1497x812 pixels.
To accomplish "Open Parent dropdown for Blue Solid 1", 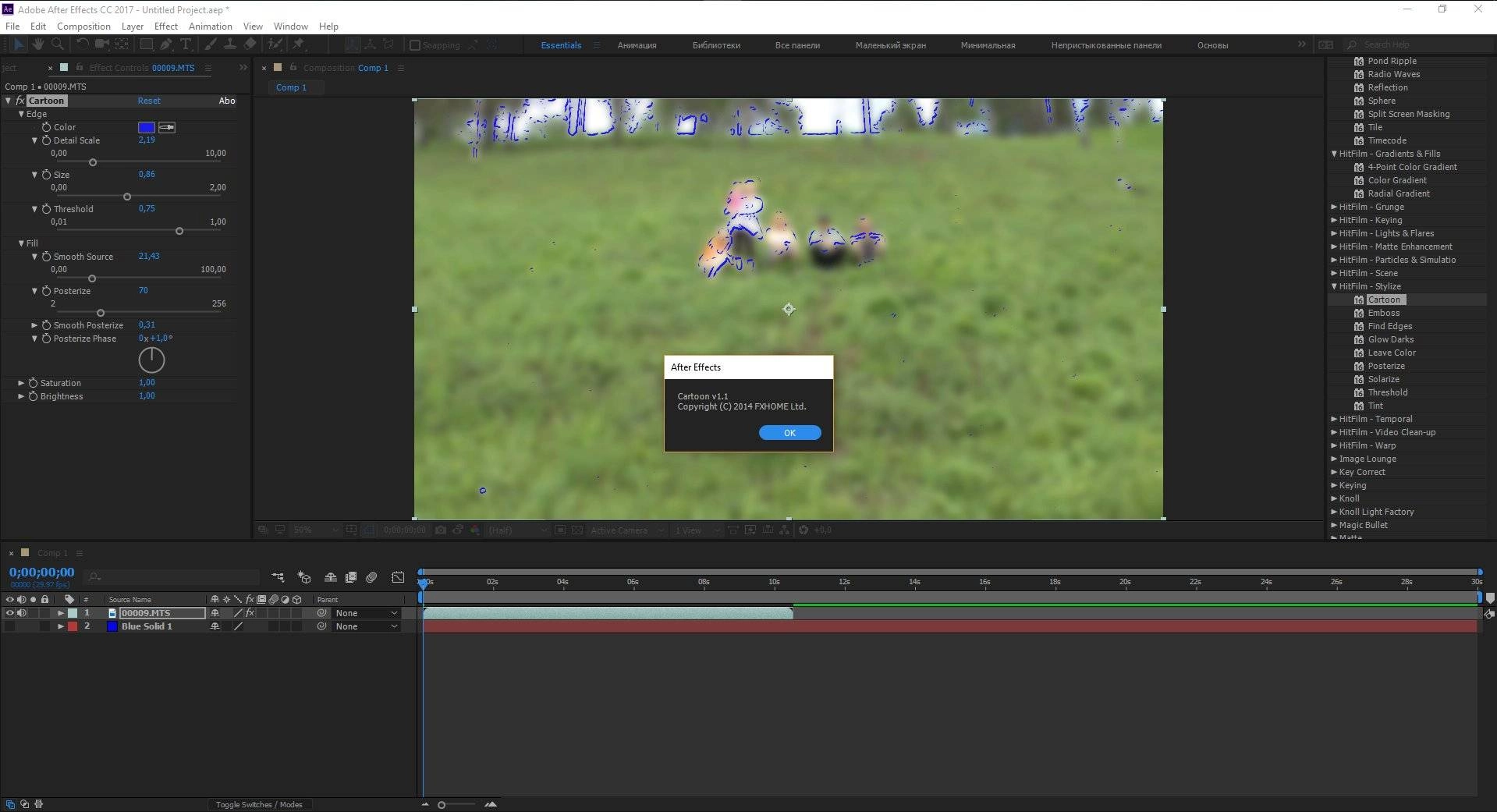I will (367, 626).
